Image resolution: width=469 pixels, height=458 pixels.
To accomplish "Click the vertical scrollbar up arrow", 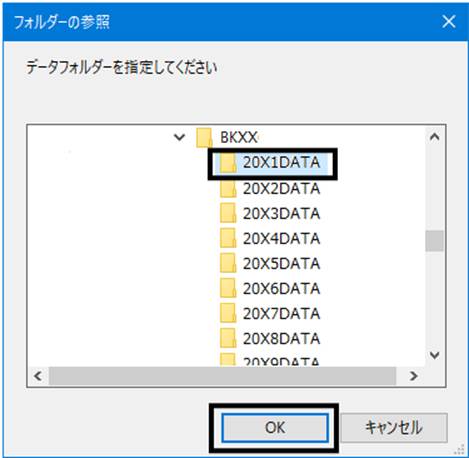I will click(x=435, y=137).
